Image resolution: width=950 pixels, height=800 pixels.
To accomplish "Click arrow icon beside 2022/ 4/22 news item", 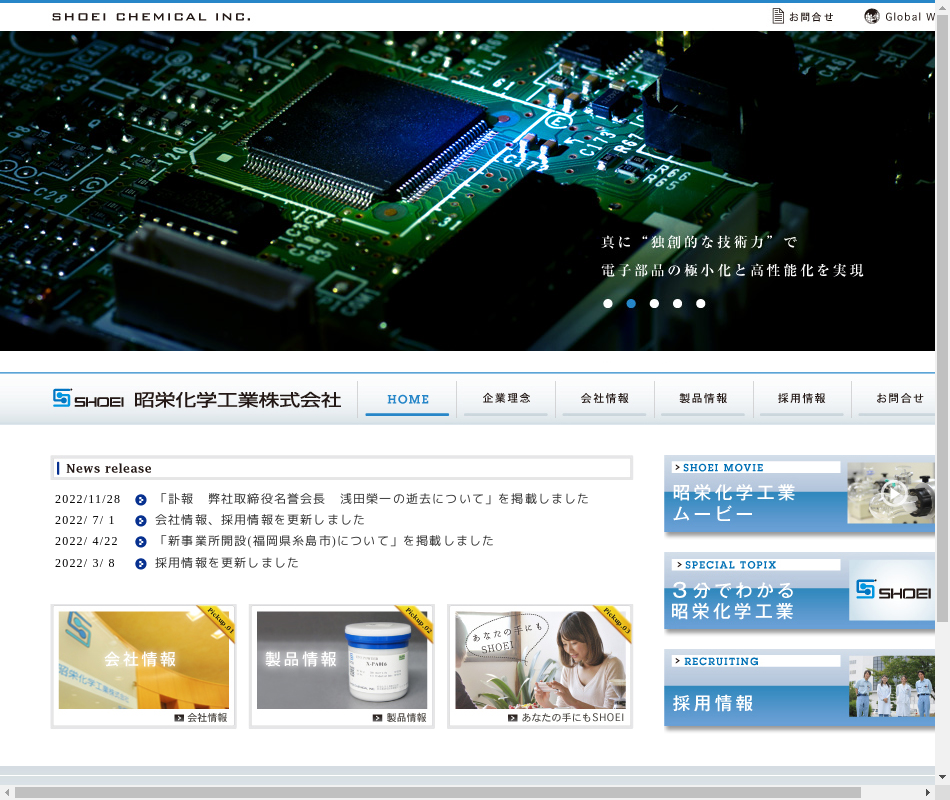I will point(141,542).
